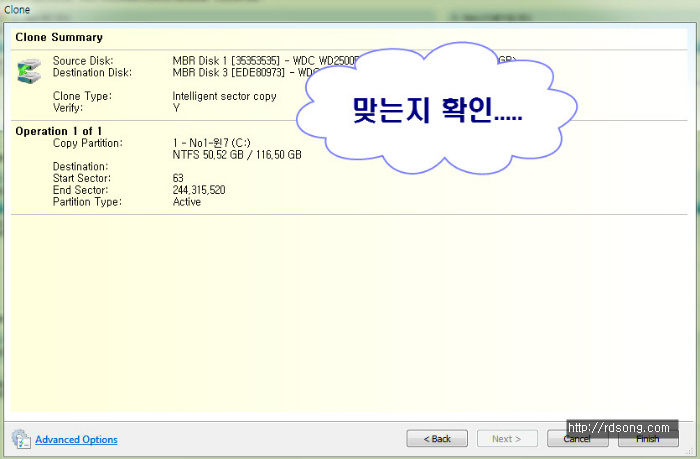Select the Clone Summary heading
Screen dimensions: 700x459
click(x=59, y=38)
